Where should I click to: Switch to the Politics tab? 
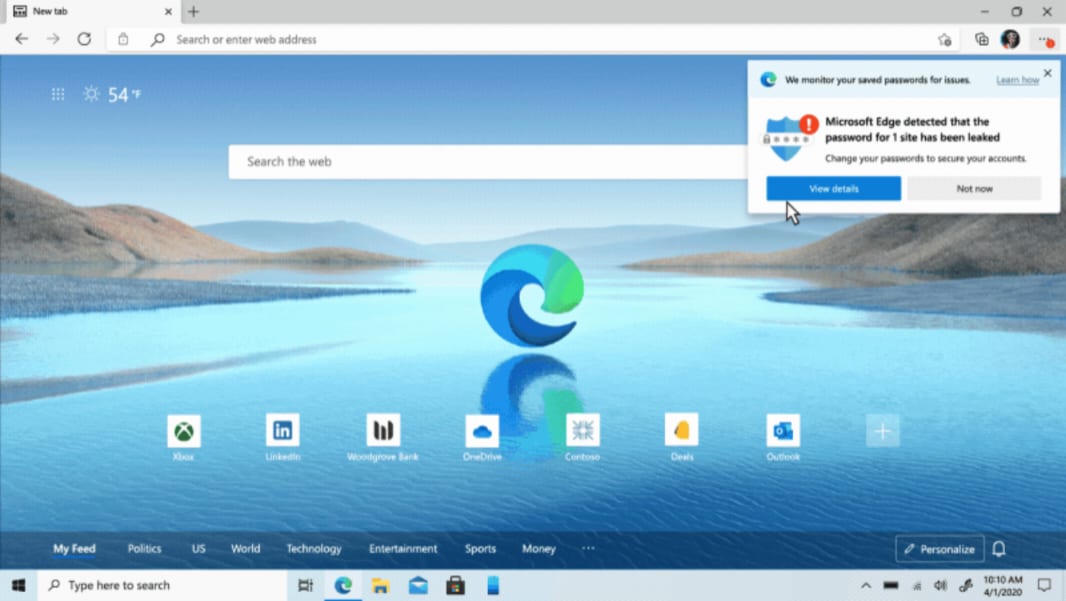coord(145,549)
